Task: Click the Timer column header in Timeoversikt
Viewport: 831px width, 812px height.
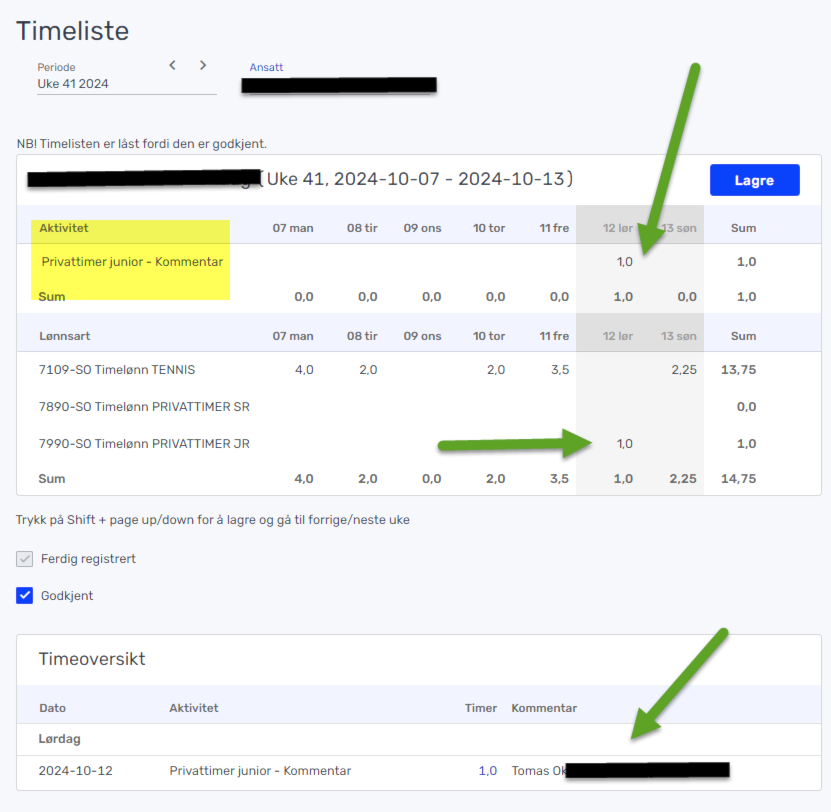Action: pyautogui.click(x=481, y=708)
